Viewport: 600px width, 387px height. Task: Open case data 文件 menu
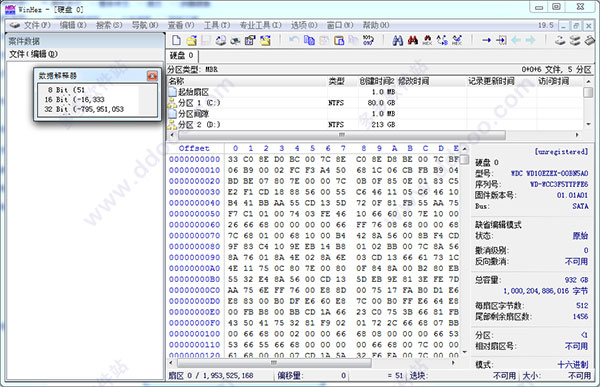click(x=17, y=54)
